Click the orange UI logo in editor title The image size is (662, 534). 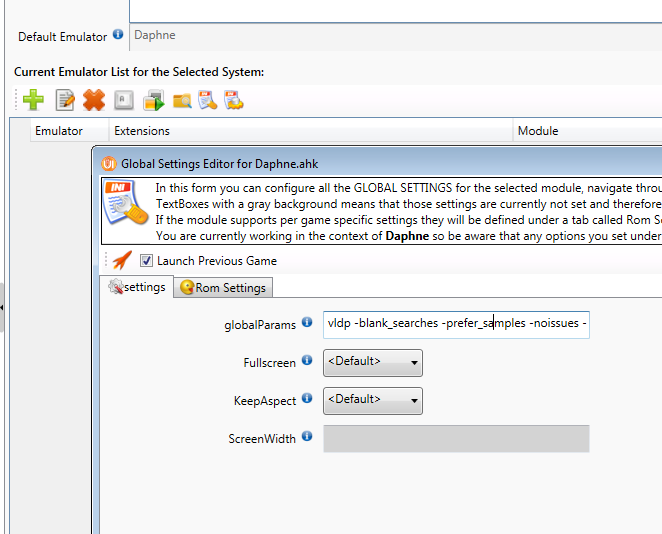tap(109, 163)
